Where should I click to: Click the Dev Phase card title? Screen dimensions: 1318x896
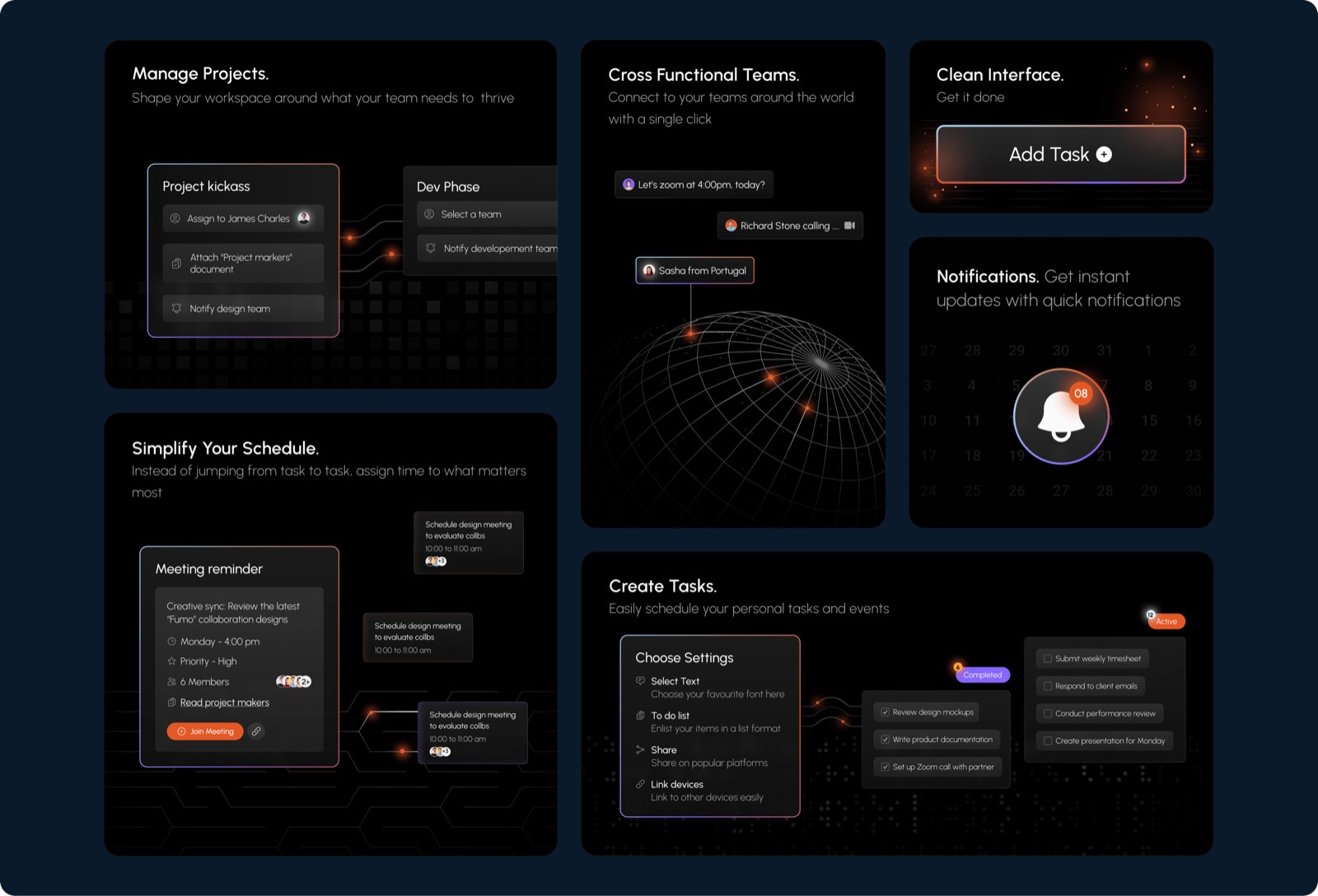(448, 187)
